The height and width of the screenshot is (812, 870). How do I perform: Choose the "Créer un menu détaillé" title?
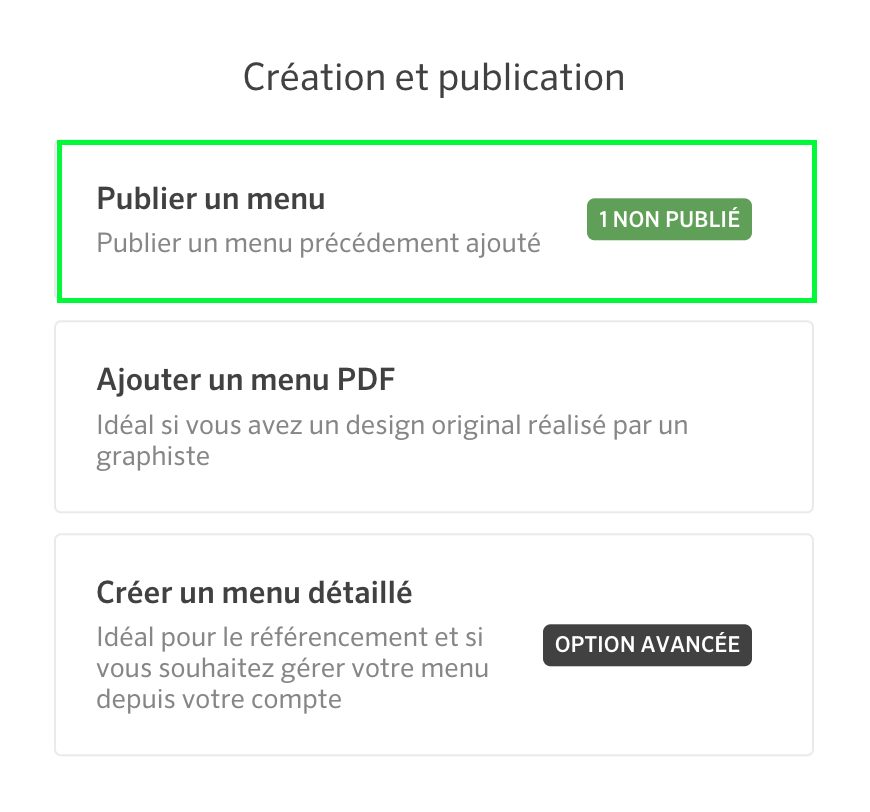point(254,593)
